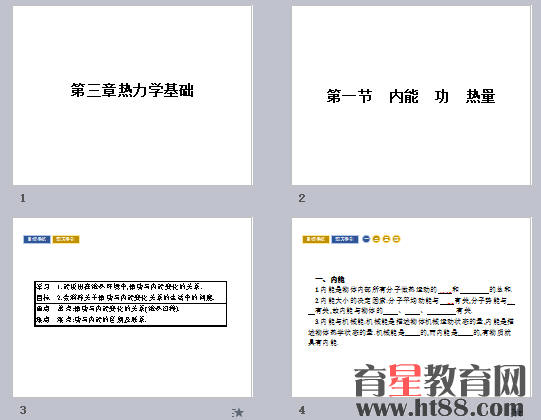Viewport: 541px width, 420px height.
Task: Select slide 4 thumbnail about 内能
Action: 411,307
